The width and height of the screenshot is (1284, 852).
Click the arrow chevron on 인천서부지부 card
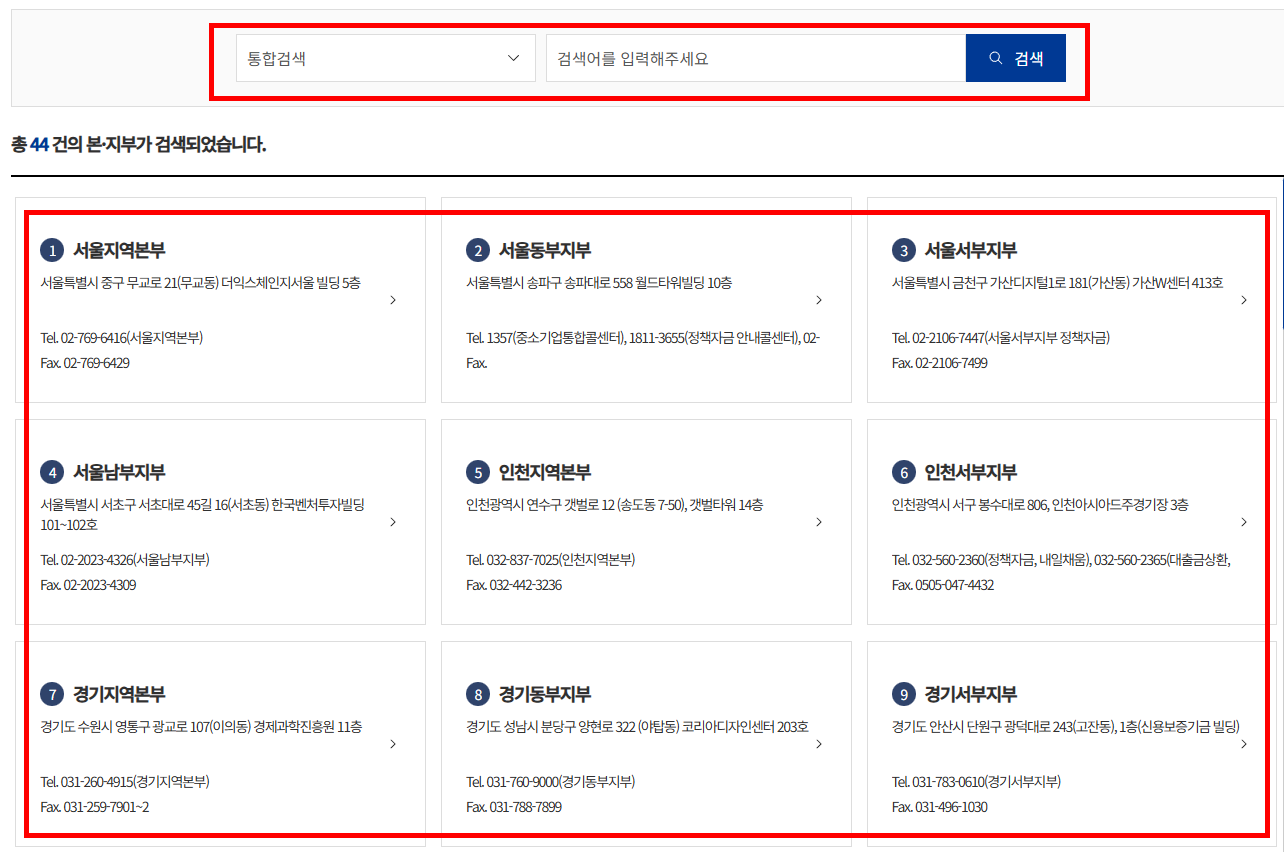click(x=1244, y=522)
